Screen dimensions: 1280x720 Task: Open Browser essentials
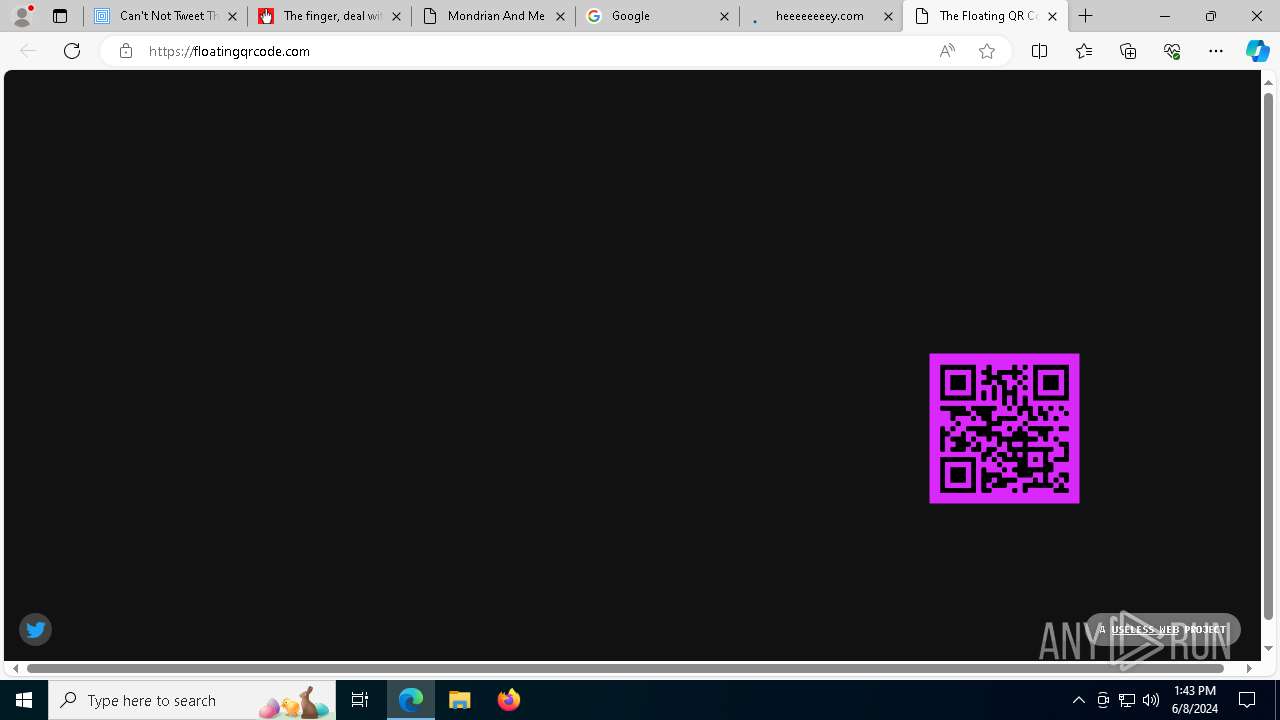click(1172, 51)
